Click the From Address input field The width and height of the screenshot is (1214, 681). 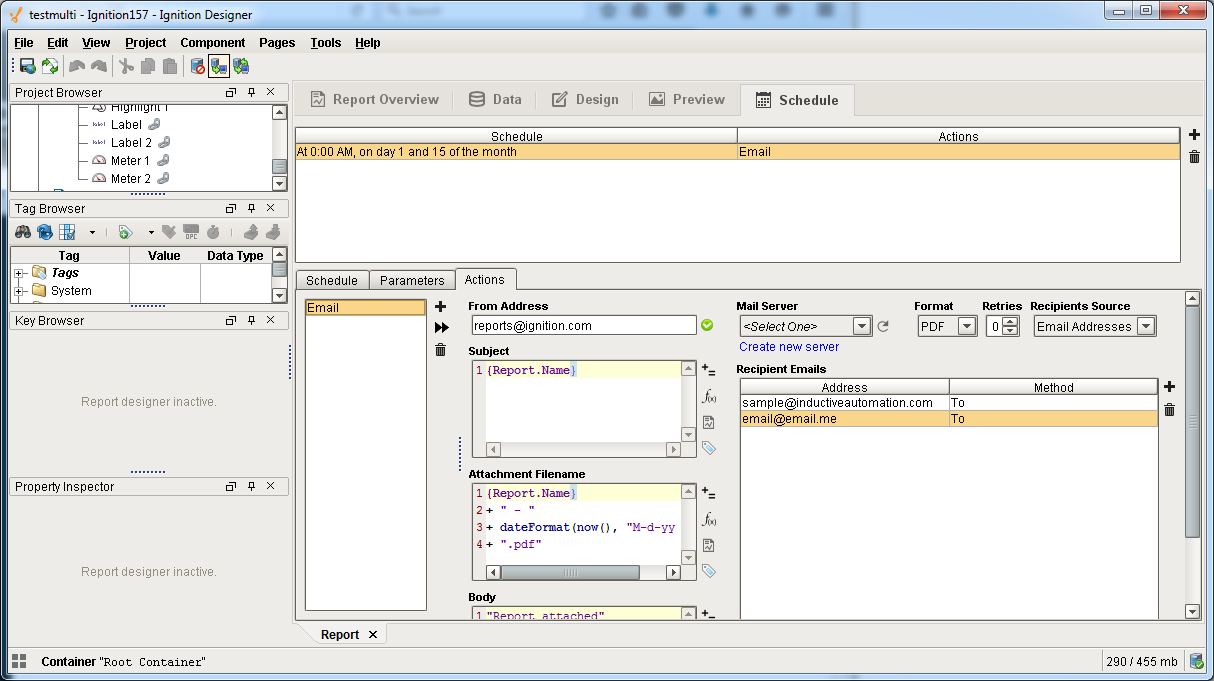pyautogui.click(x=584, y=326)
